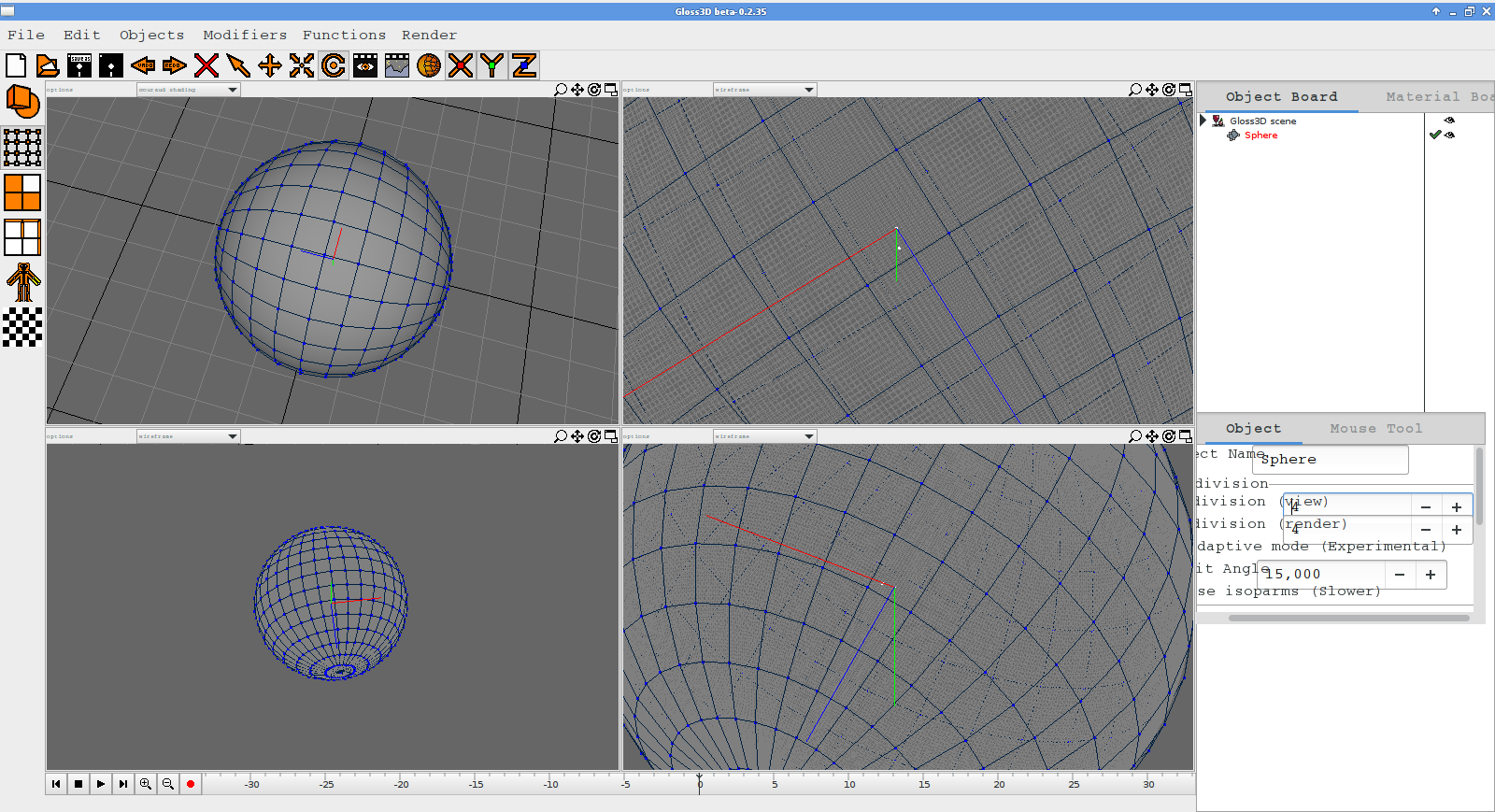This screenshot has width=1495, height=812.
Task: Open the Functions menu
Action: (x=344, y=35)
